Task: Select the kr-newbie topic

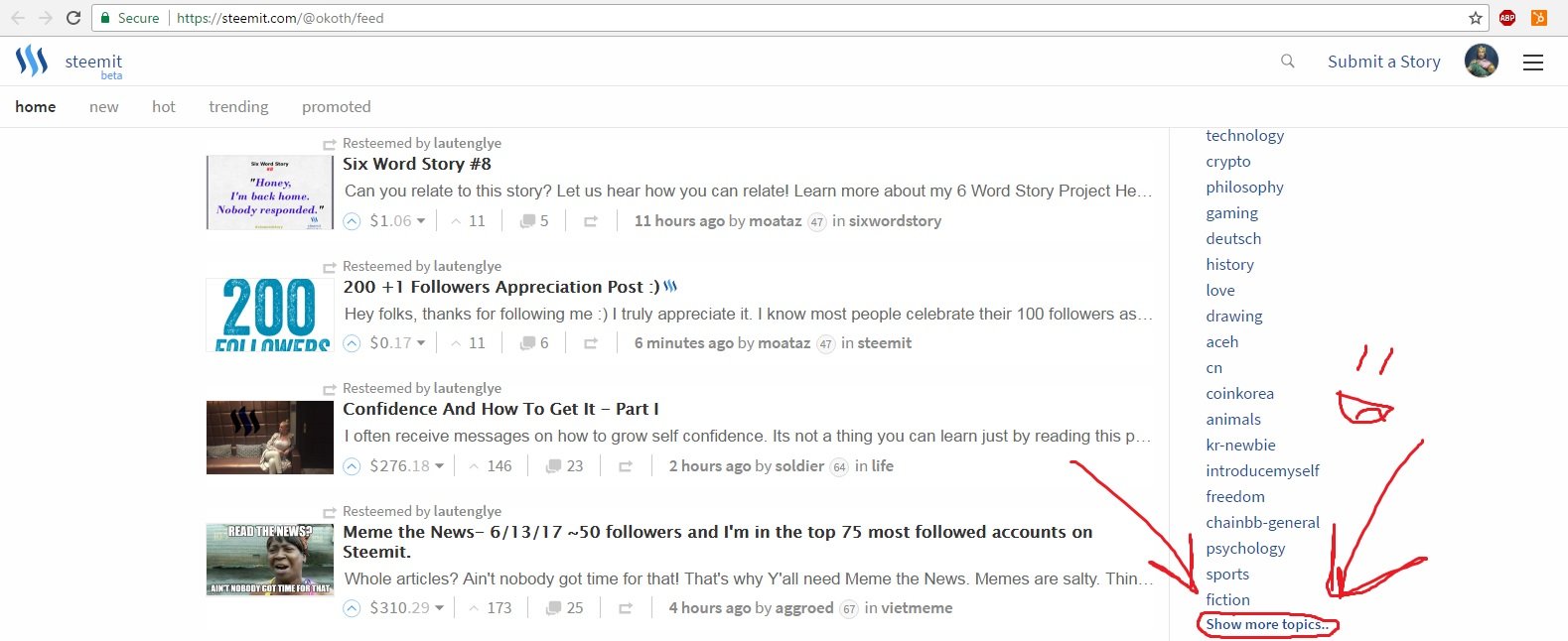Action: pos(1240,446)
